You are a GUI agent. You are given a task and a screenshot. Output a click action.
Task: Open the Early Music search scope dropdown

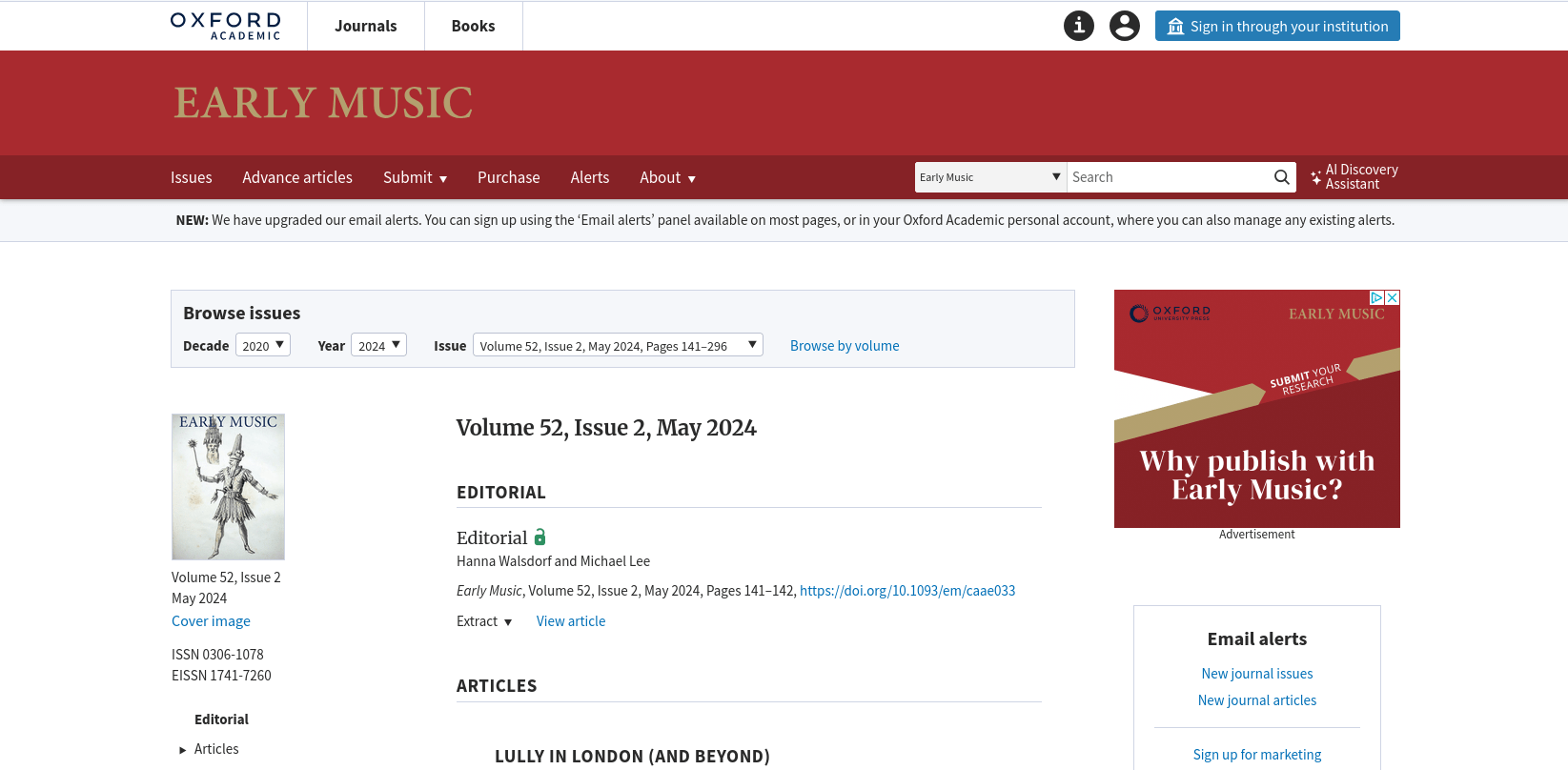coord(990,177)
